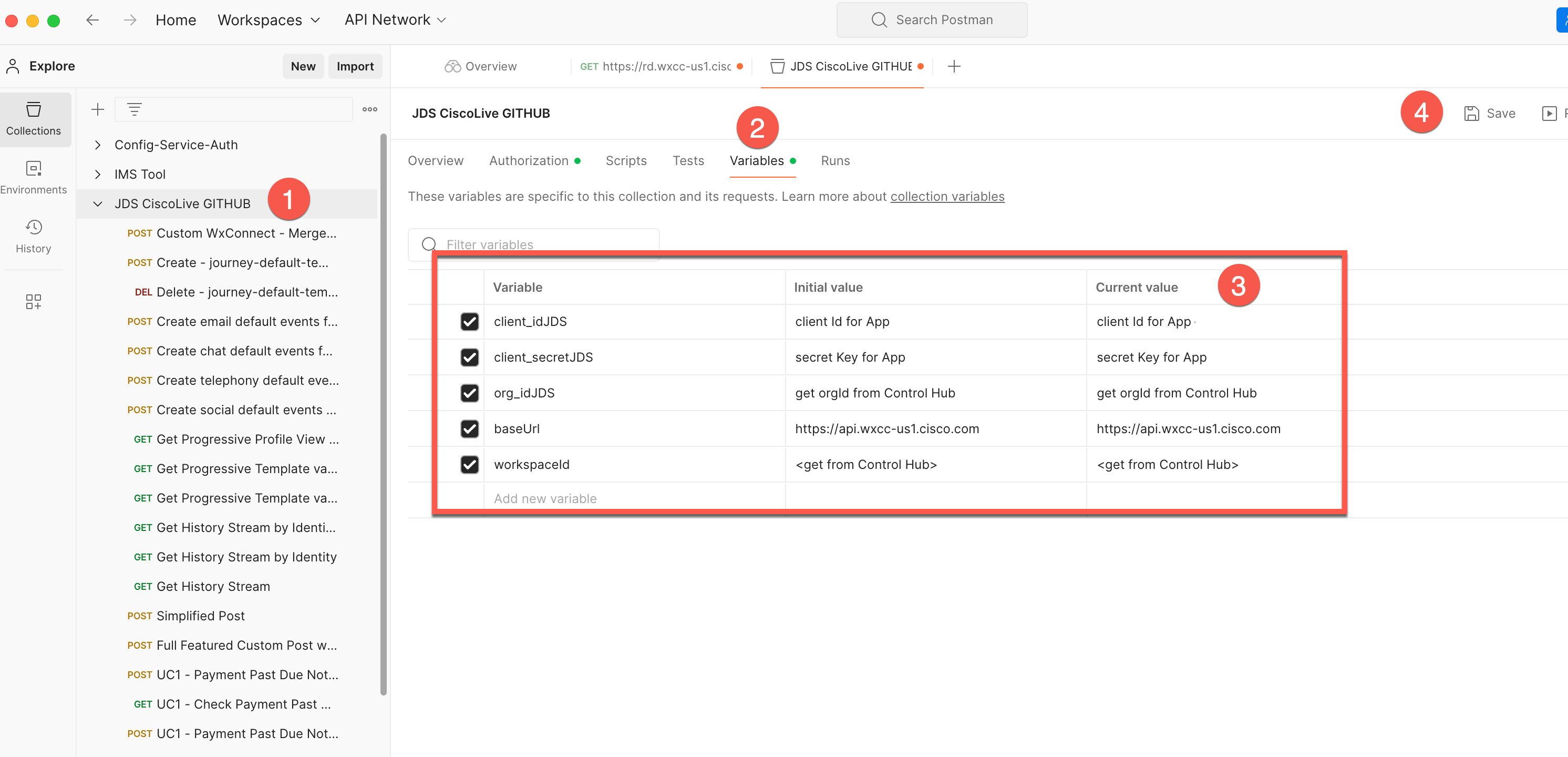Open the Workspaces dropdown menu
1568x757 pixels.
[x=269, y=20]
